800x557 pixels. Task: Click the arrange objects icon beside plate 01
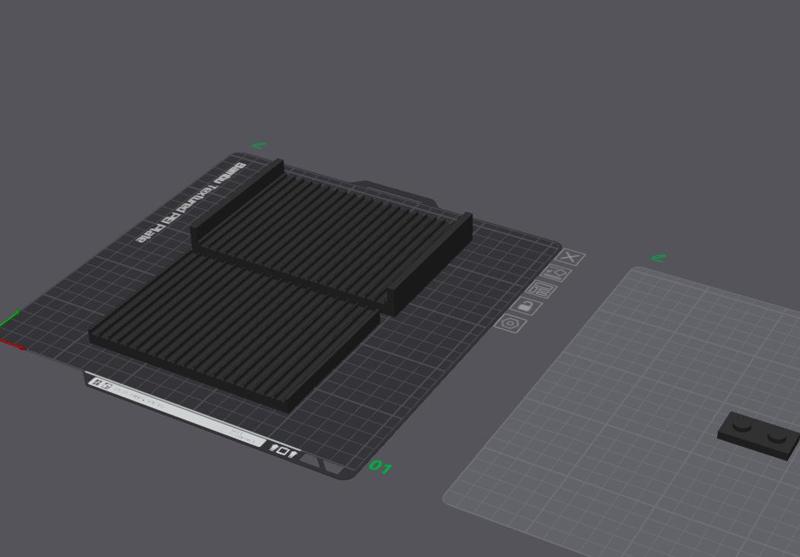(x=541, y=290)
